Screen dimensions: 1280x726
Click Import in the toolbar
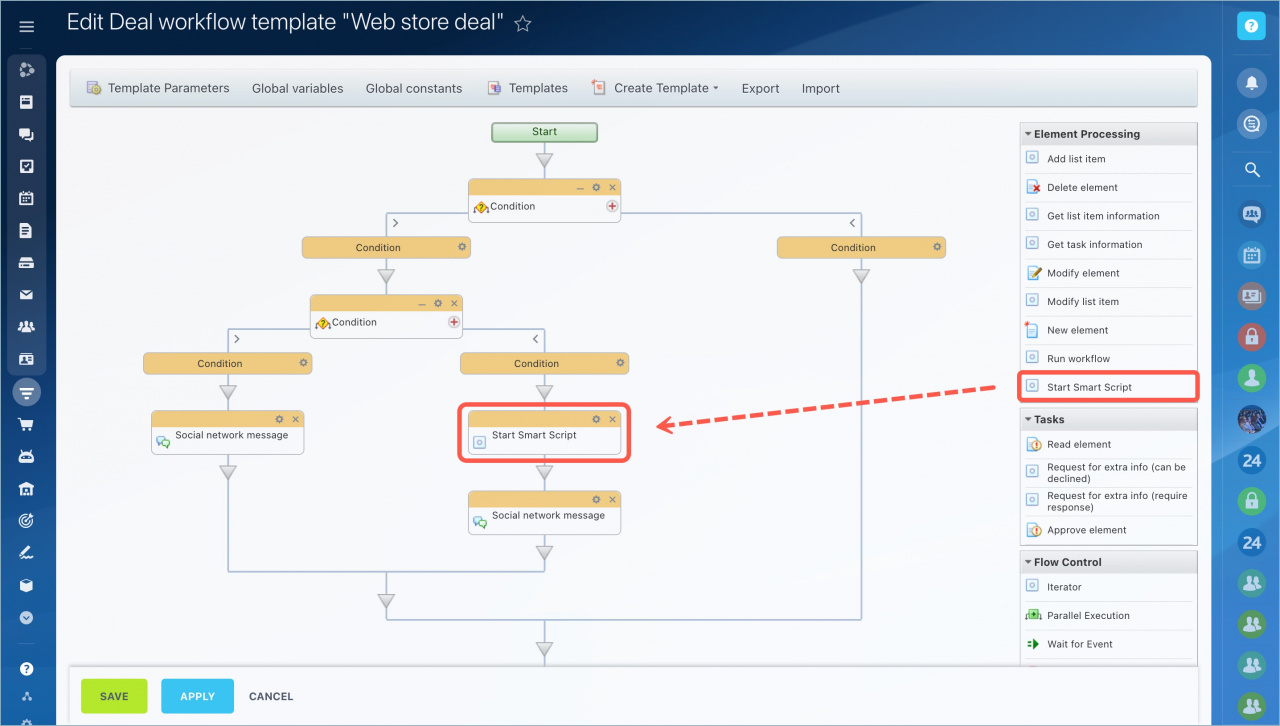click(820, 88)
